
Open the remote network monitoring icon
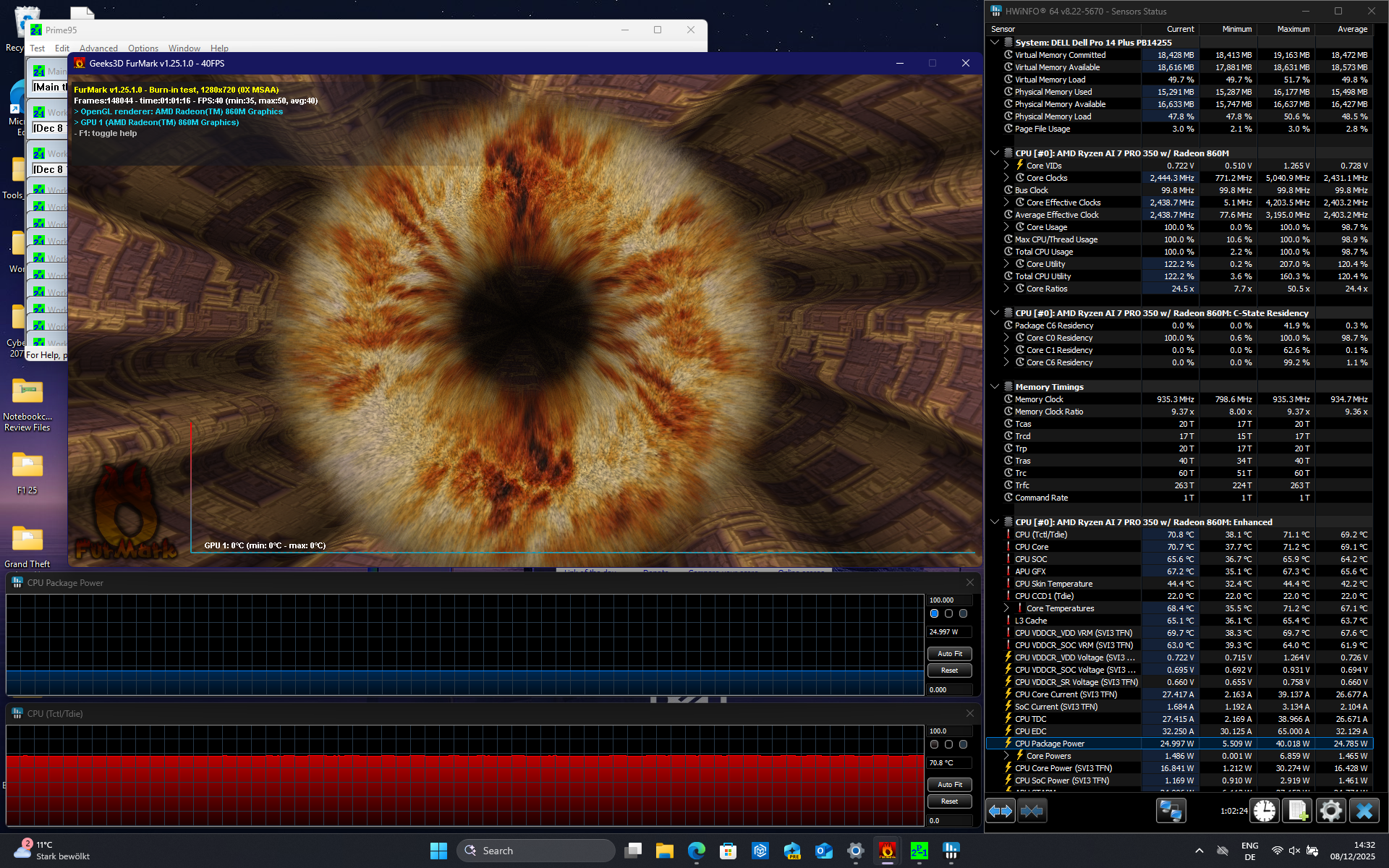tap(1170, 811)
